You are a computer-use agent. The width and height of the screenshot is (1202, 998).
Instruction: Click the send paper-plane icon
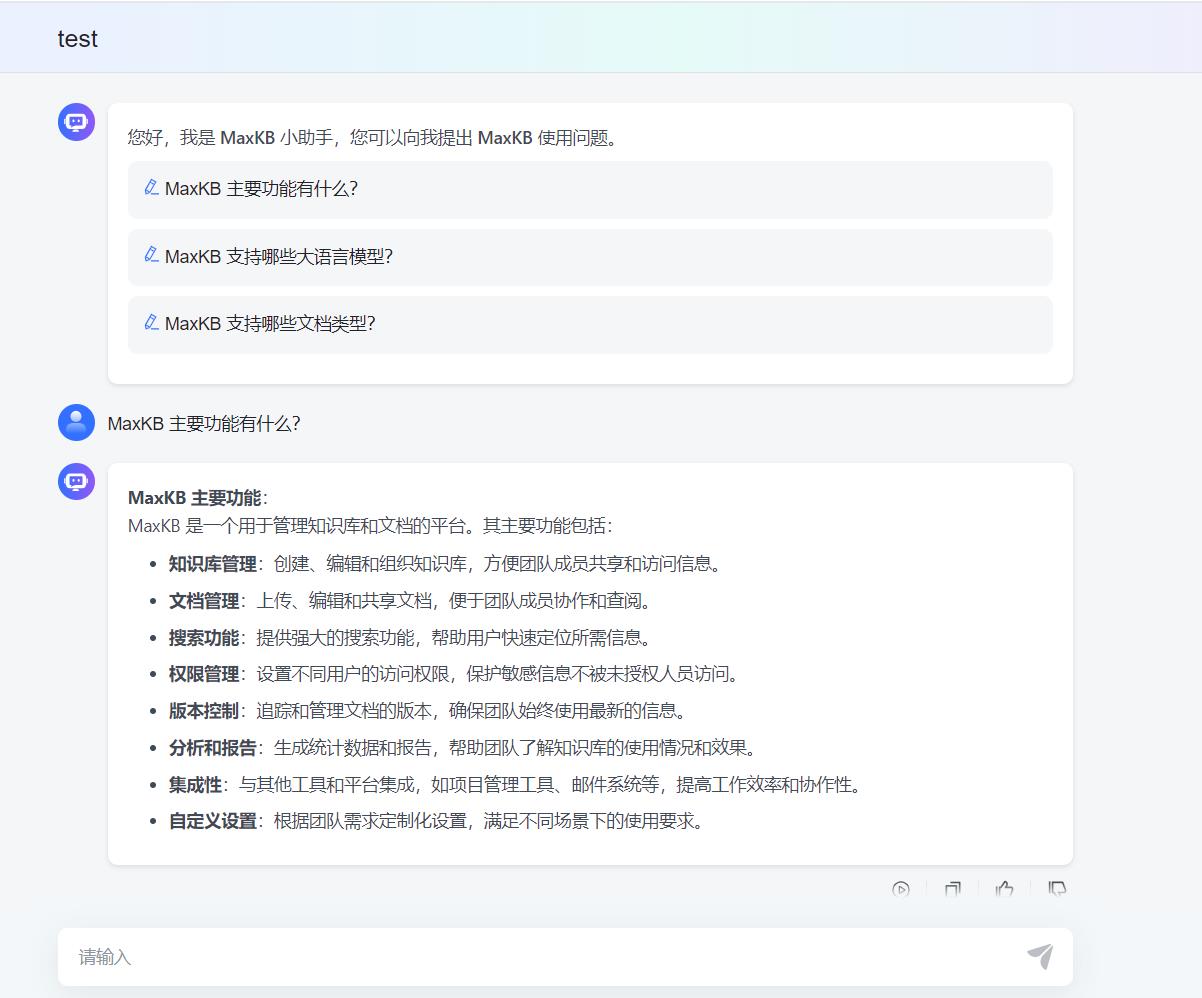click(1040, 956)
